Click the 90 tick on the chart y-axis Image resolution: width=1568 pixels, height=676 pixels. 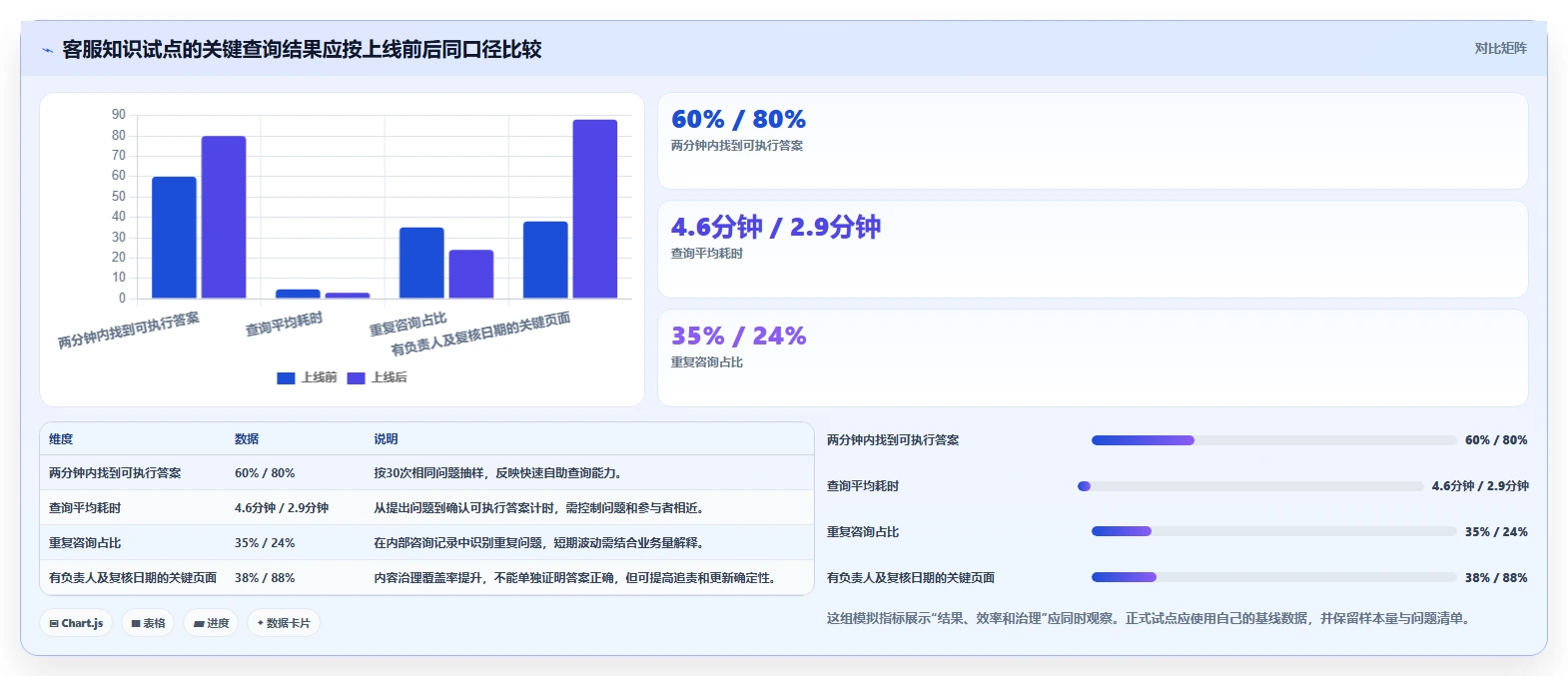(119, 115)
